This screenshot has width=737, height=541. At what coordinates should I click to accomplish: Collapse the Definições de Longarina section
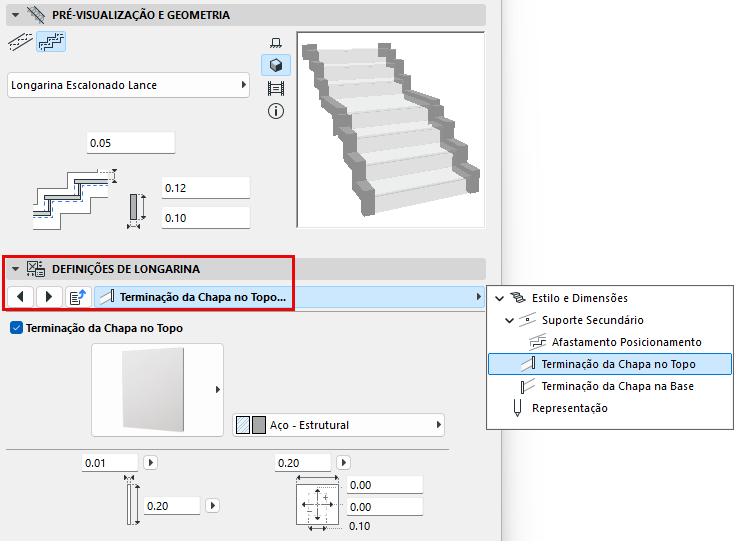pos(16,269)
